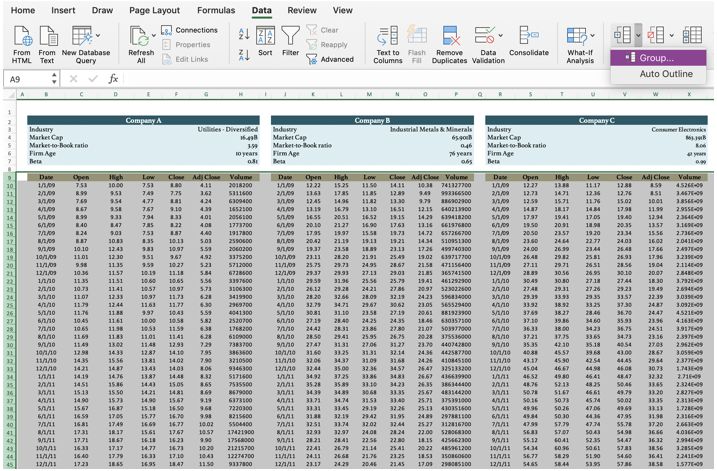
Task: Click the Utilities - Diversified cell
Action: [x=228, y=129]
